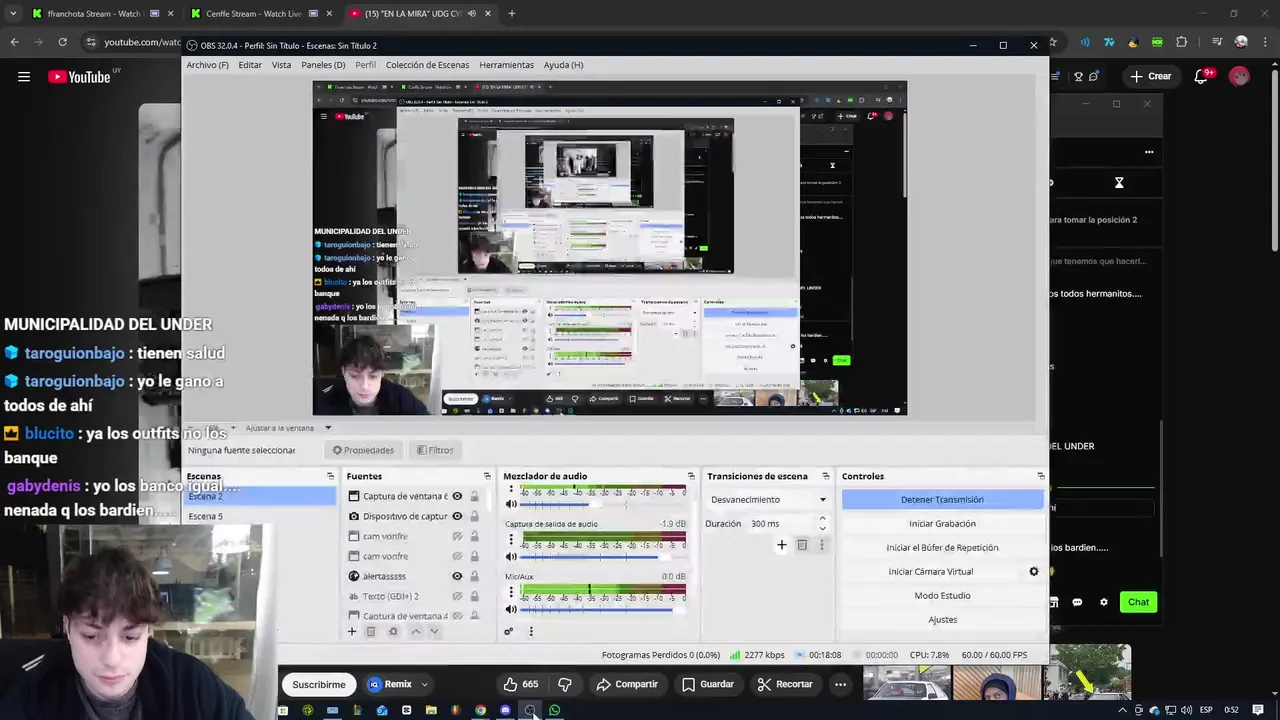This screenshot has height=720, width=1280.
Task: Open source properties gear below sources list
Action: click(x=392, y=631)
